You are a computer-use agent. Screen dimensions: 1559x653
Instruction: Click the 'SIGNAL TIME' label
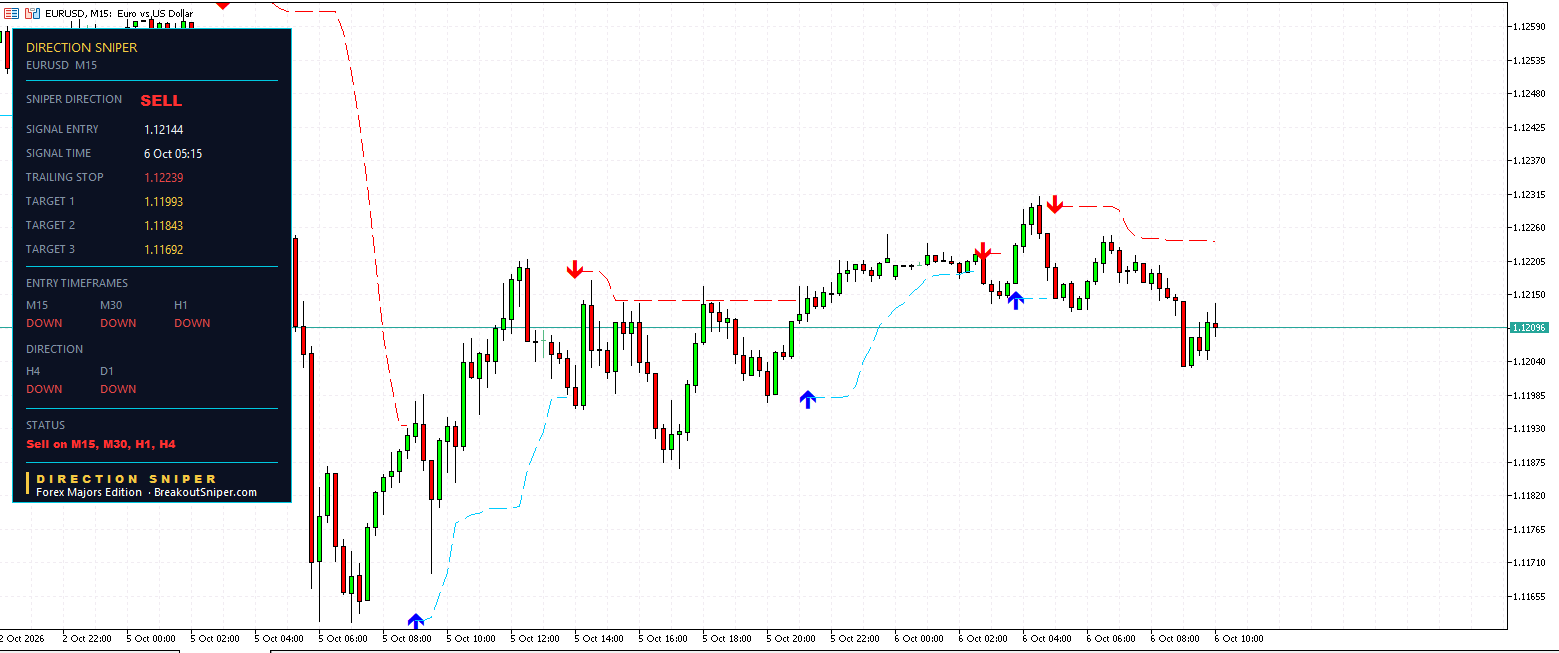tap(58, 153)
